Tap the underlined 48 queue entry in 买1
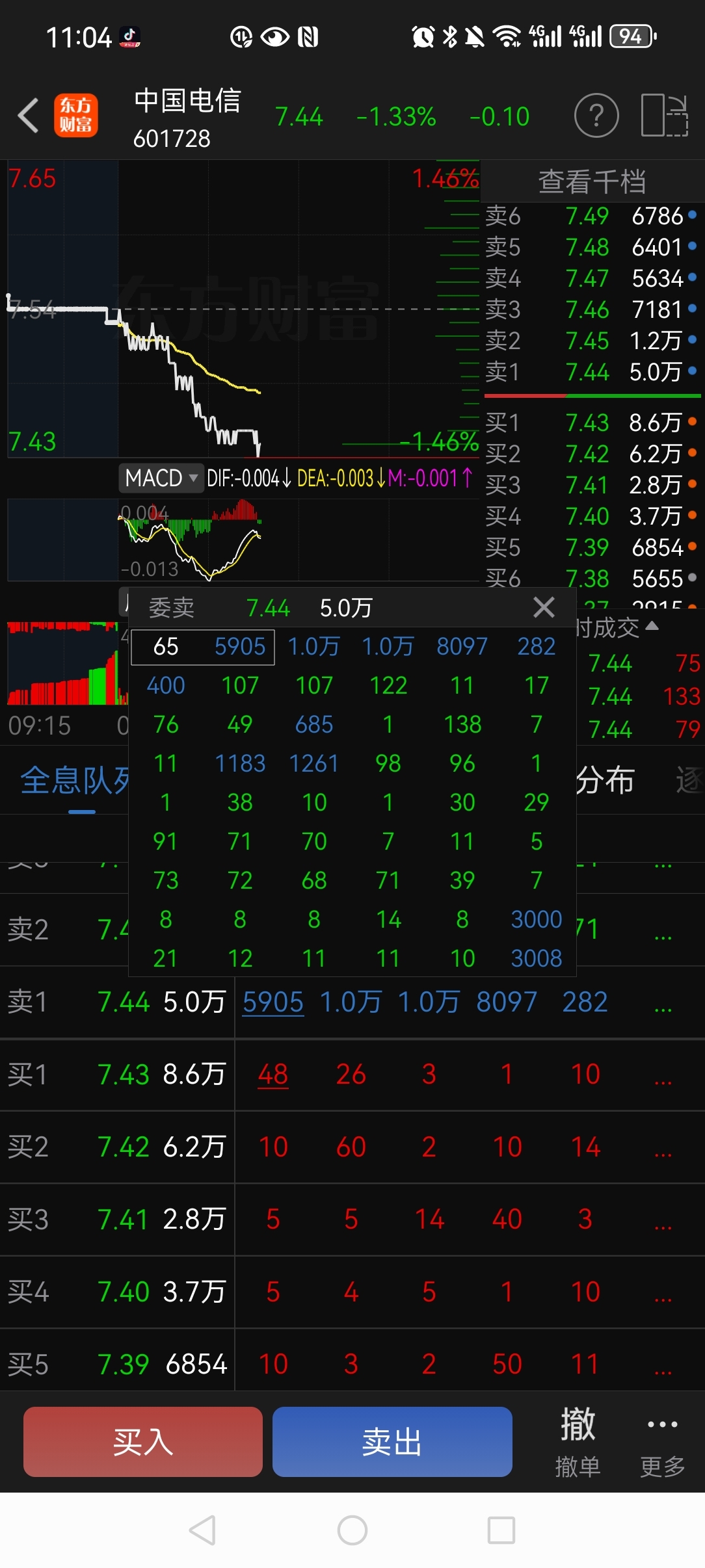705x1568 pixels. pos(273,1074)
